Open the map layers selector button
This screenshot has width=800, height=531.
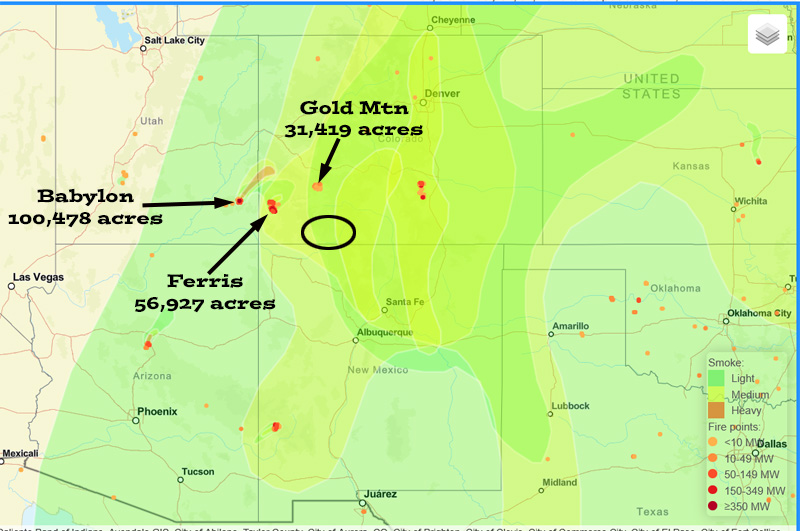[767, 34]
